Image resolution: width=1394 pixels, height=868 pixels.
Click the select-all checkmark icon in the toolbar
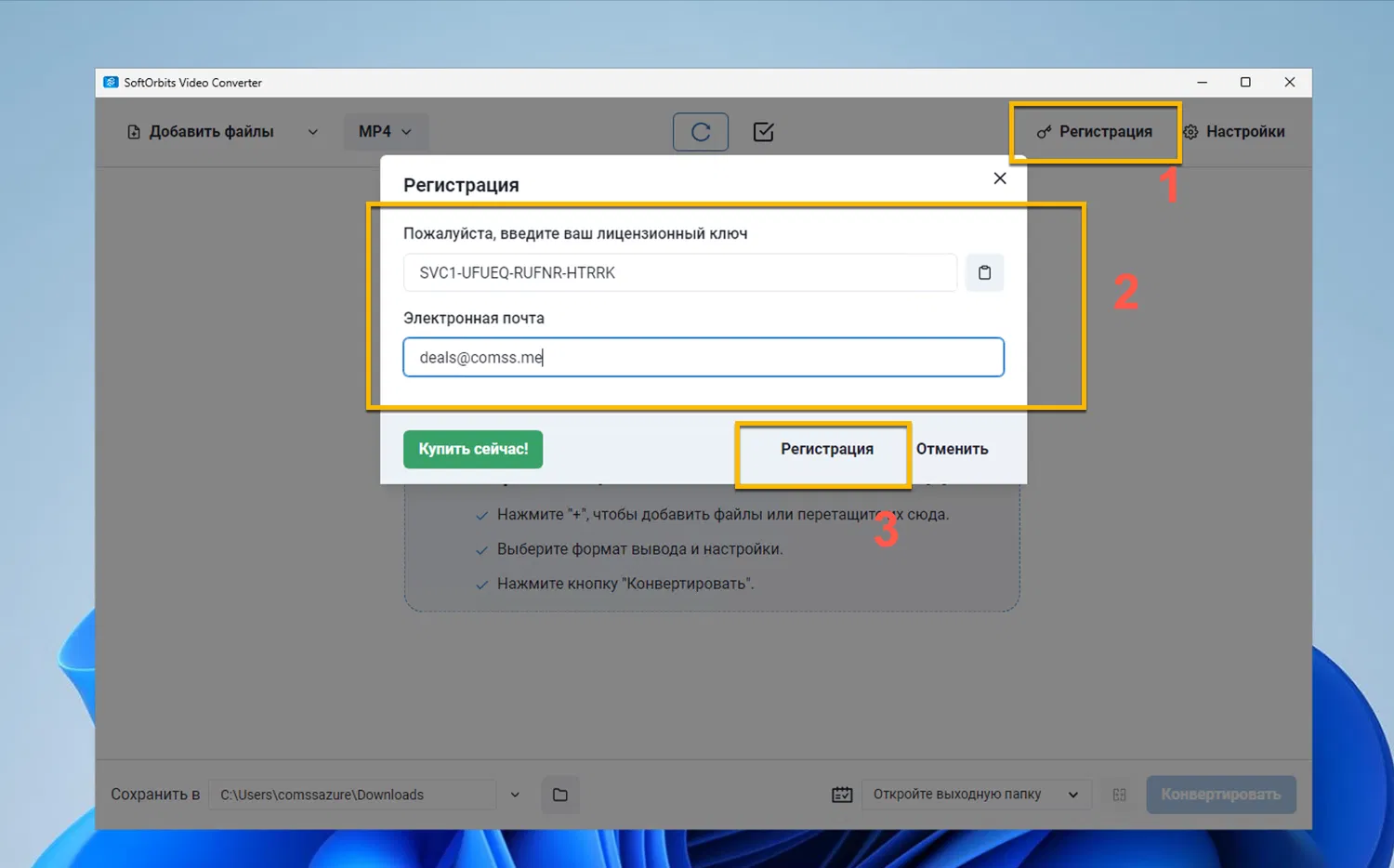(x=763, y=131)
